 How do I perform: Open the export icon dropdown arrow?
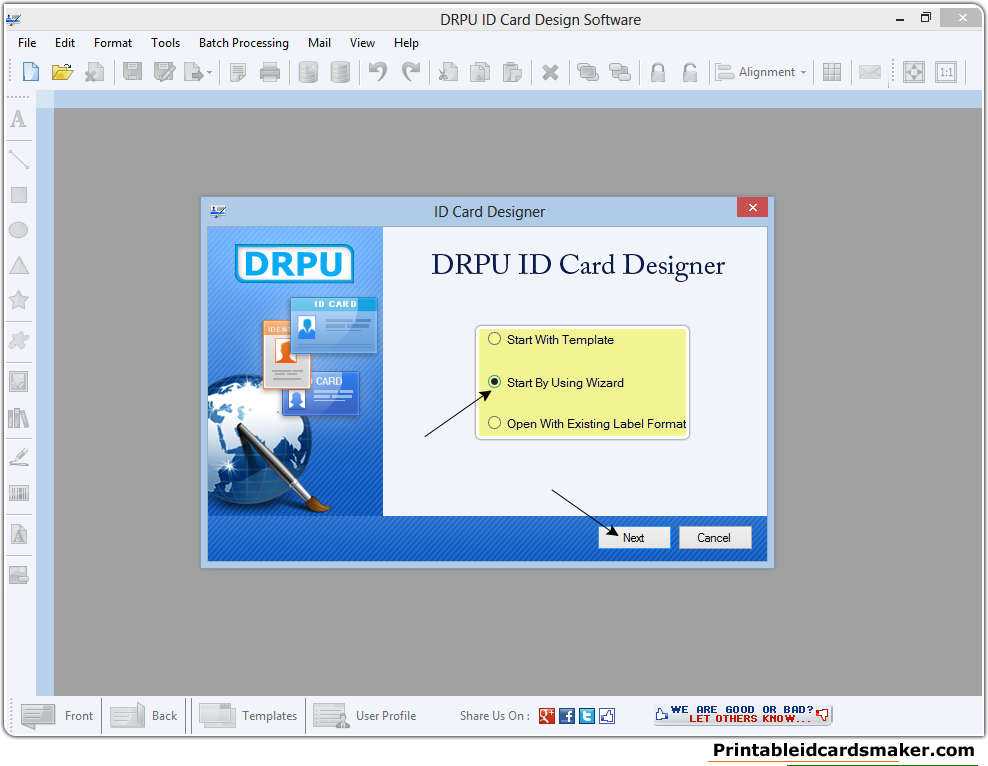click(210, 73)
